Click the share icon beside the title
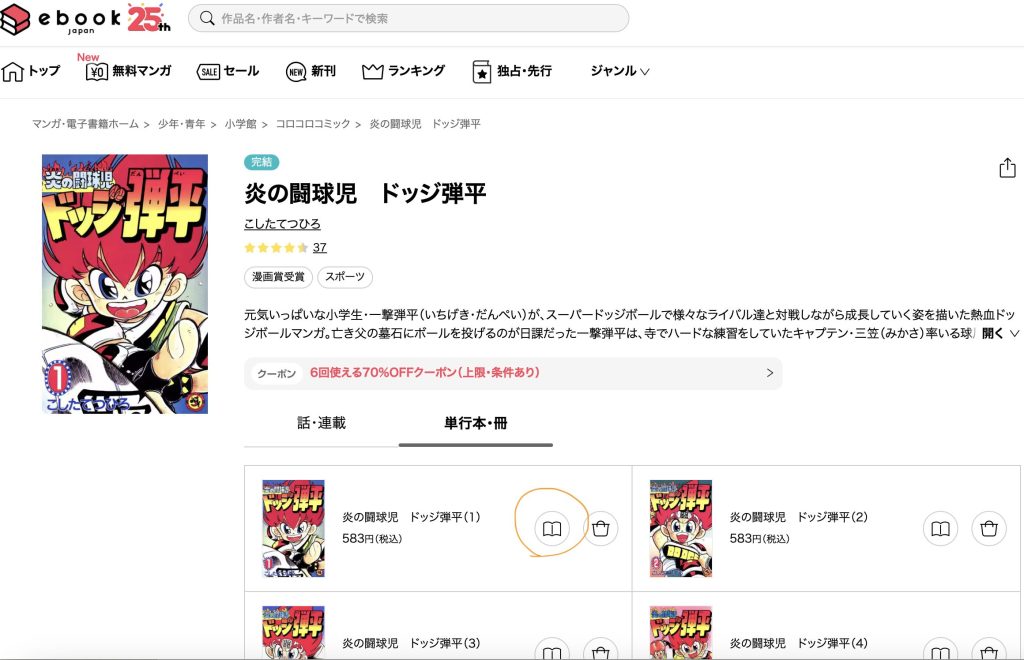The width and height of the screenshot is (1024, 660). (1007, 168)
